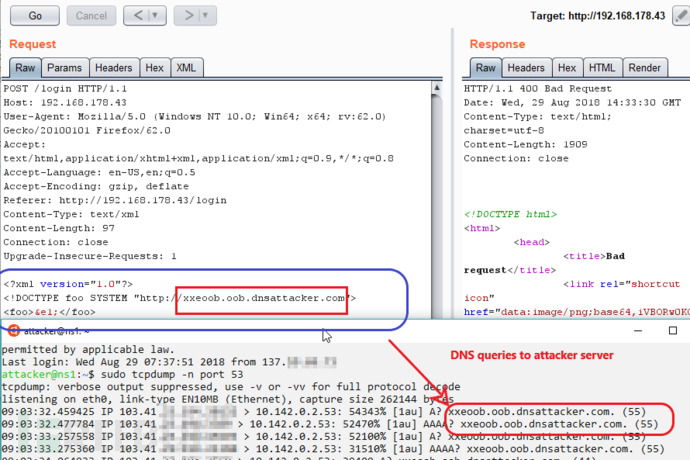Click the xxeoob.oob.dnsattacker.com URL in the DOCTYPE
This screenshot has width=690, height=460.
coord(264,298)
